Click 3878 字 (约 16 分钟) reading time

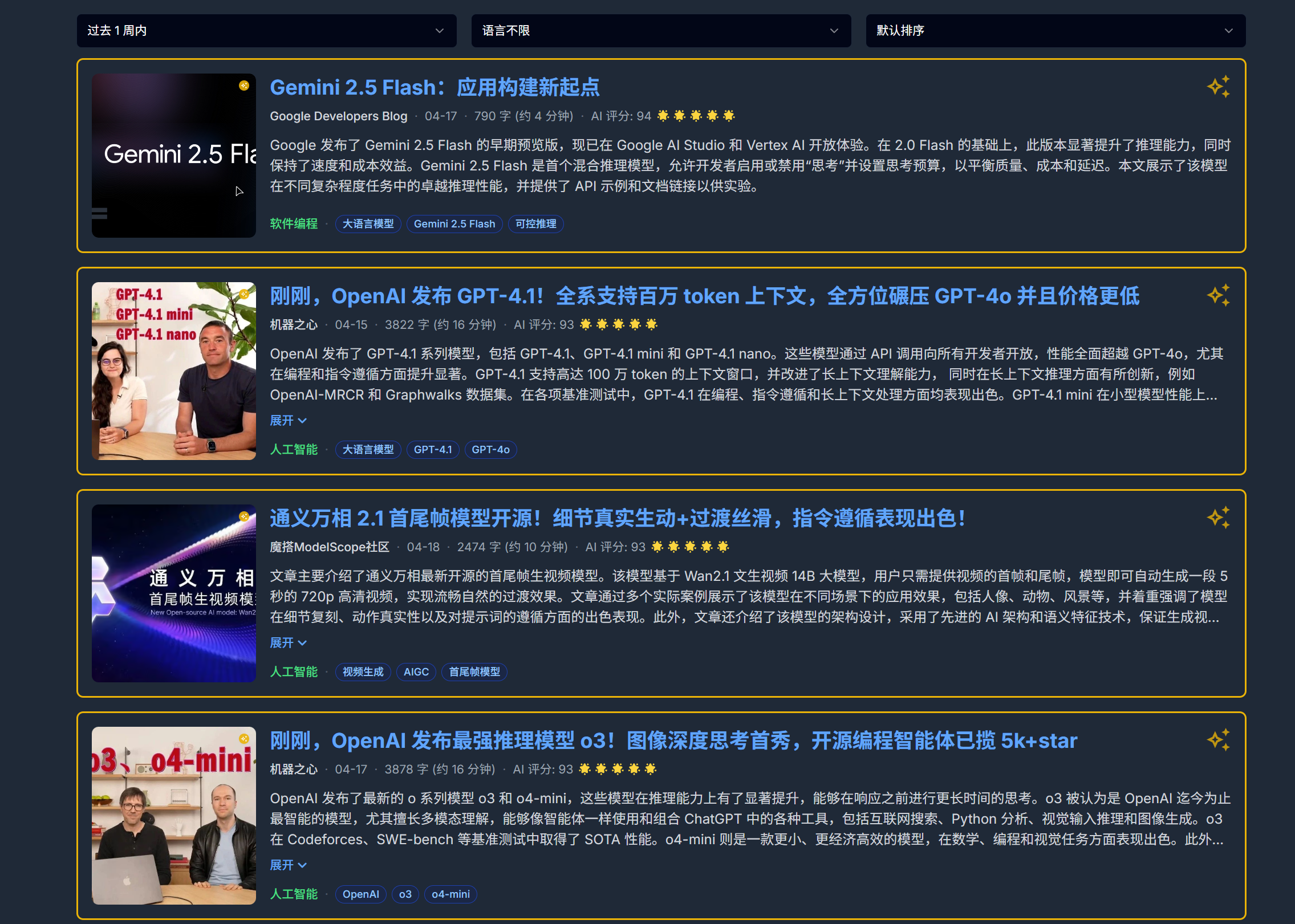point(440,770)
